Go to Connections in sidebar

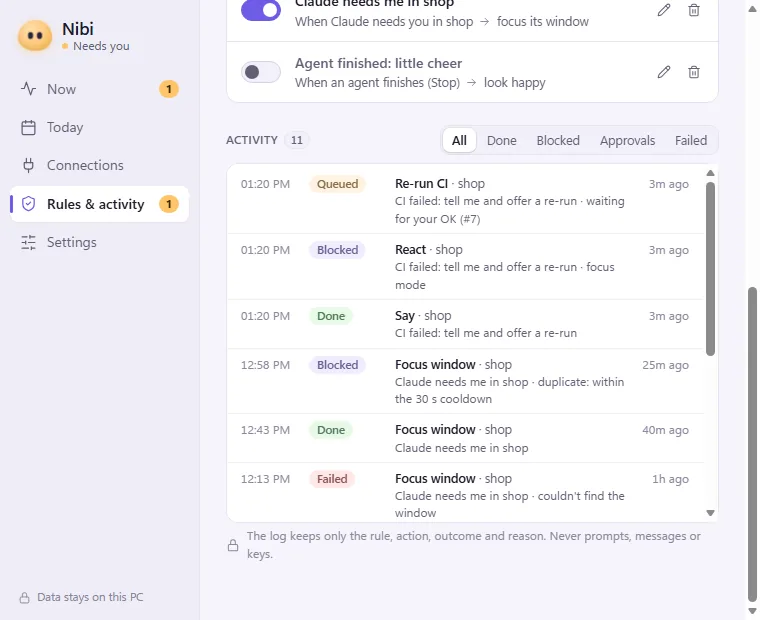pos(100,165)
